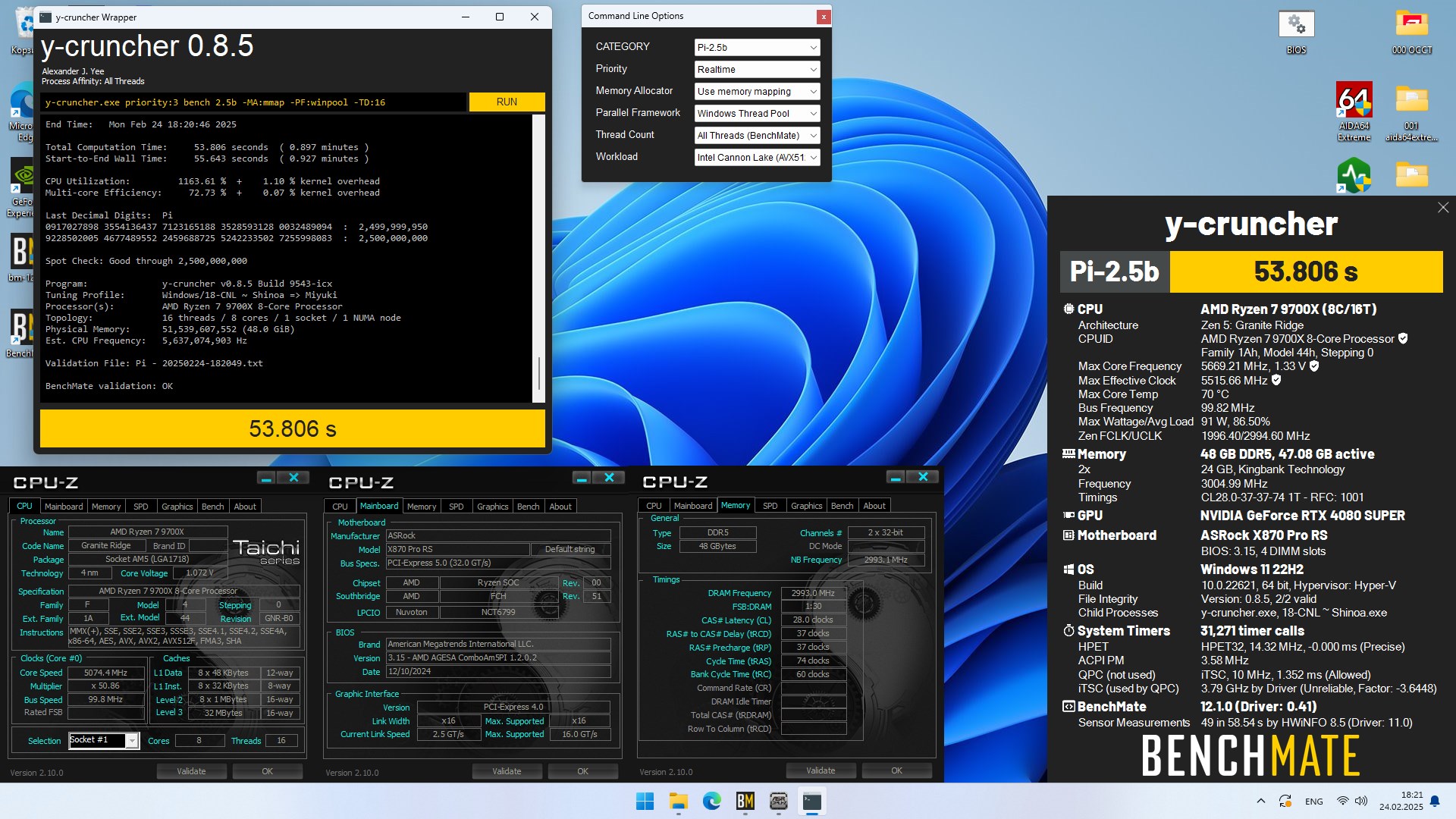The height and width of the screenshot is (819, 1456).
Task: Open the Socket #1 selection dropdown
Action: (104, 740)
